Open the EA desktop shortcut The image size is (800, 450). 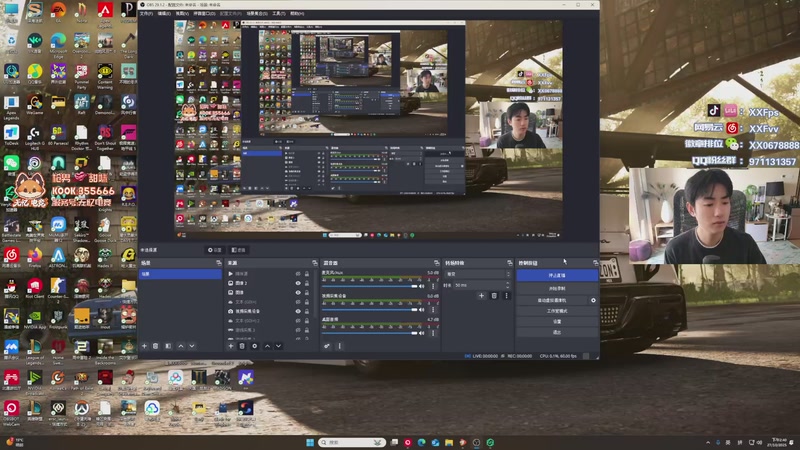58,12
